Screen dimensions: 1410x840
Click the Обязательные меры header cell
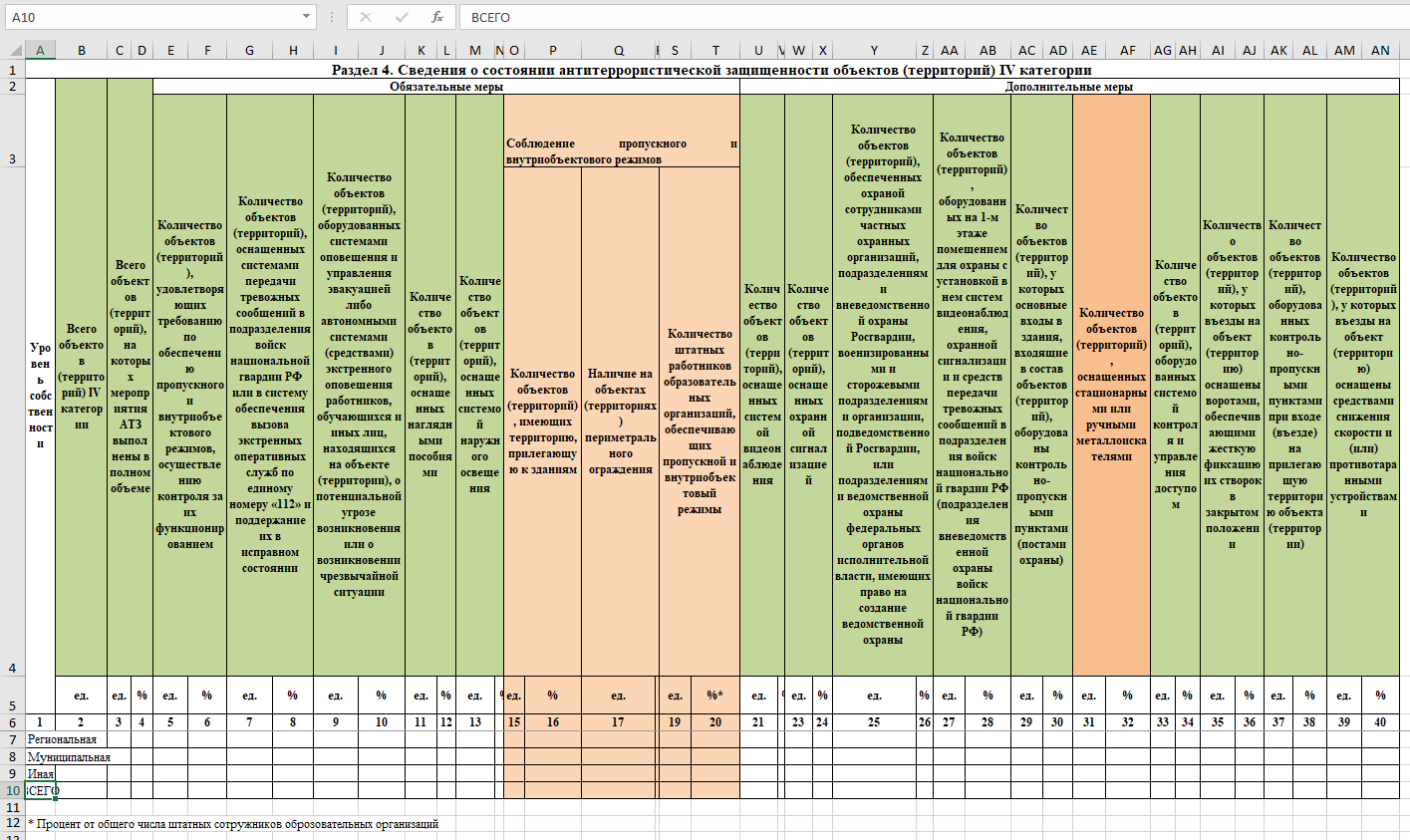tap(445, 87)
